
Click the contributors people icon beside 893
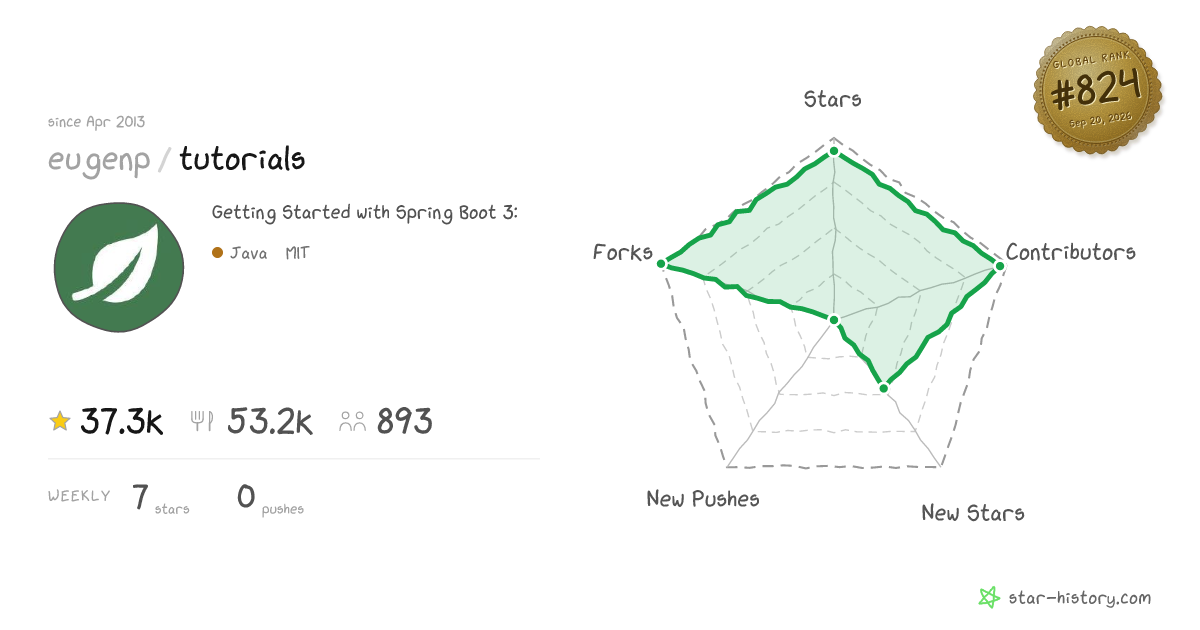point(352,421)
